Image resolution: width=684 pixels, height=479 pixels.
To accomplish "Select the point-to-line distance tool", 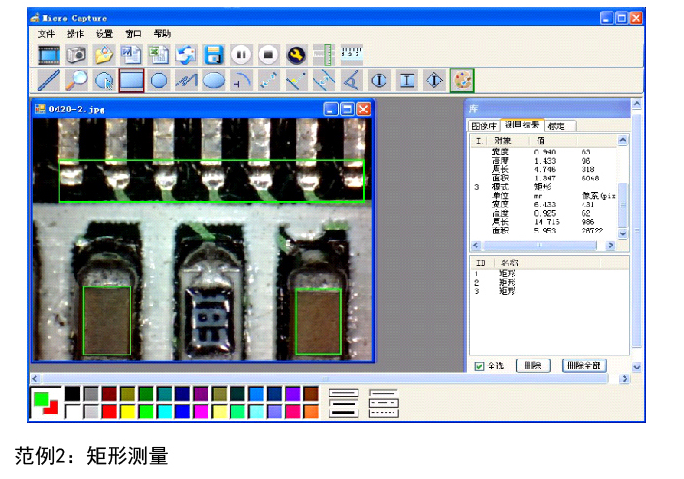I will tap(296, 80).
